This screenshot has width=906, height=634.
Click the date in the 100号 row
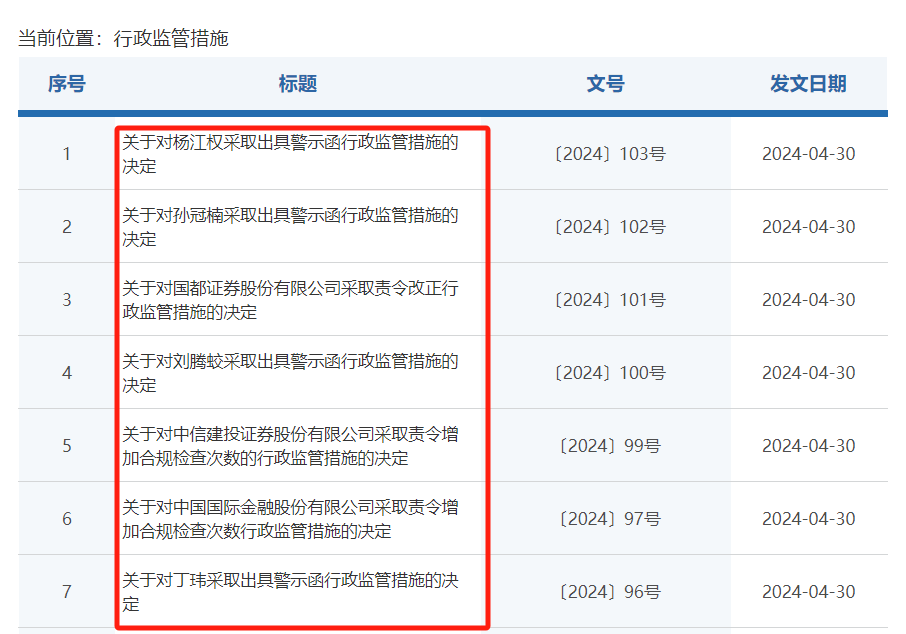pos(808,373)
